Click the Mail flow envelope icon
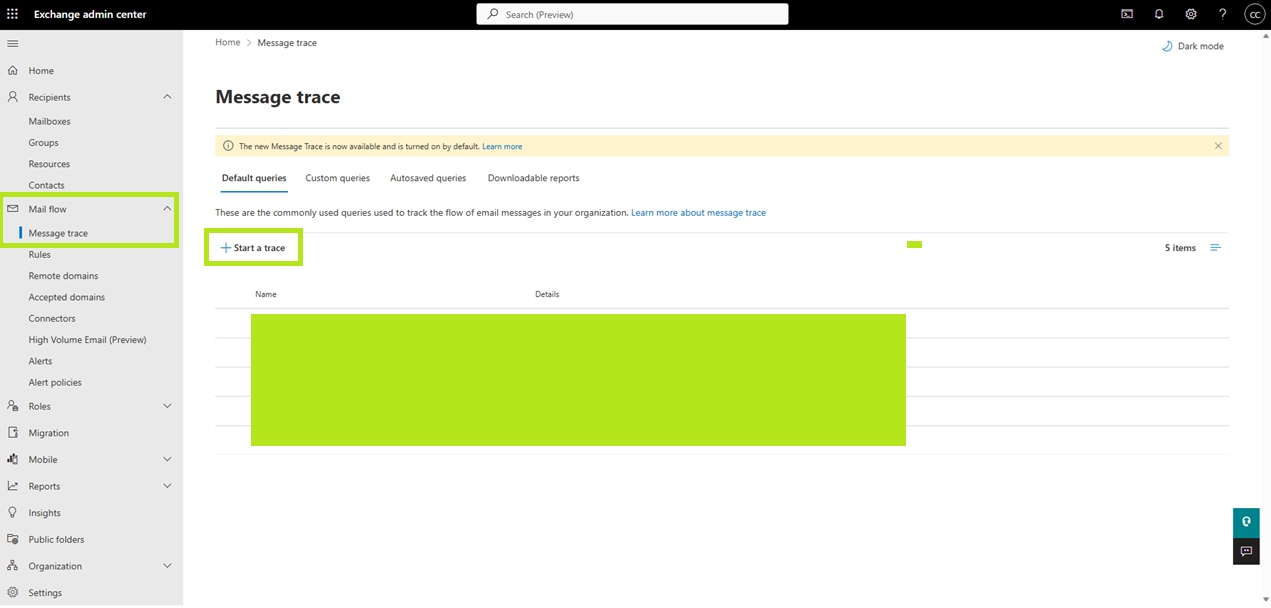The width and height of the screenshot is (1271, 608). (13, 209)
